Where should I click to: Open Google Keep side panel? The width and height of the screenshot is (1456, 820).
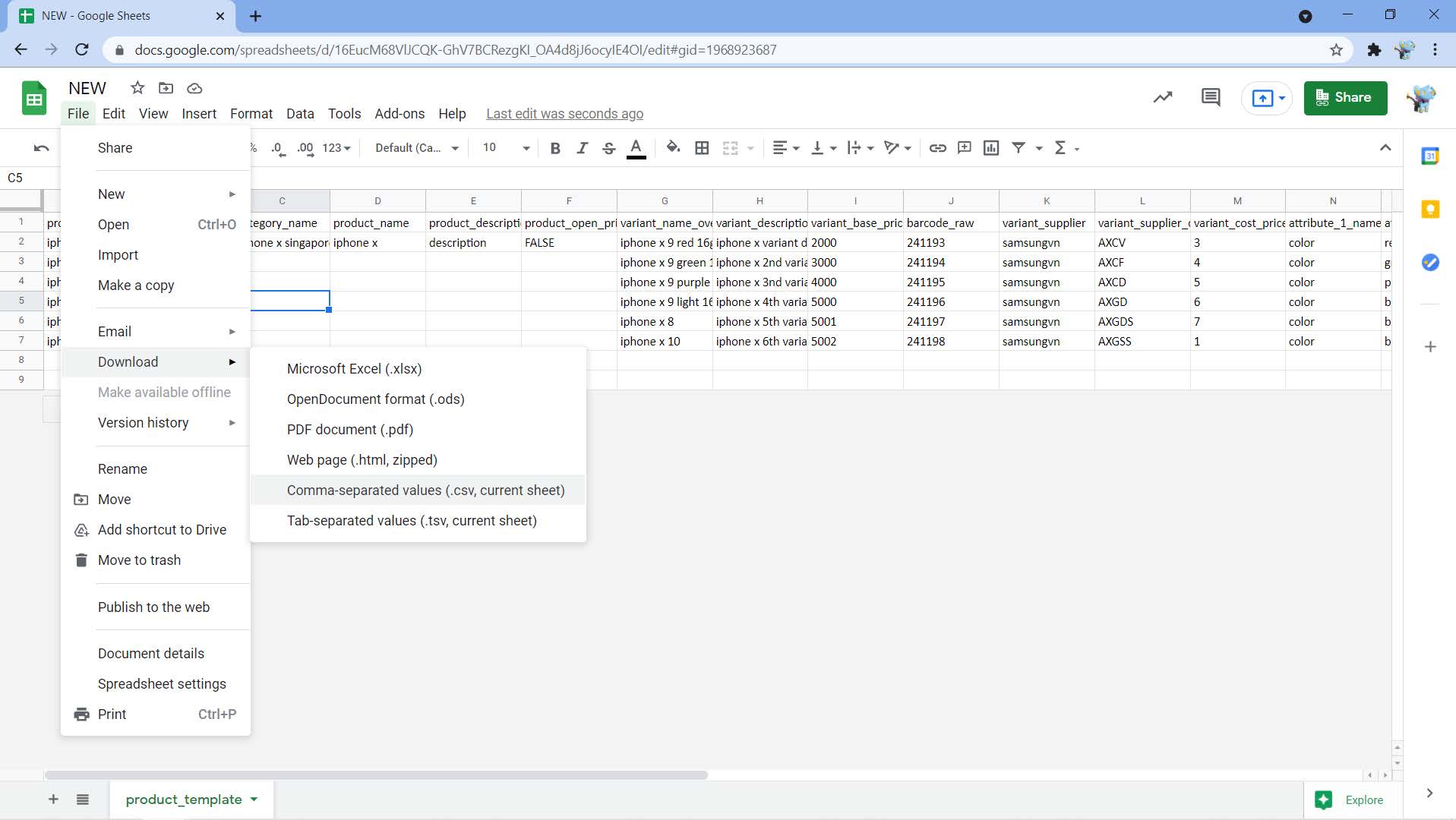[x=1430, y=210]
